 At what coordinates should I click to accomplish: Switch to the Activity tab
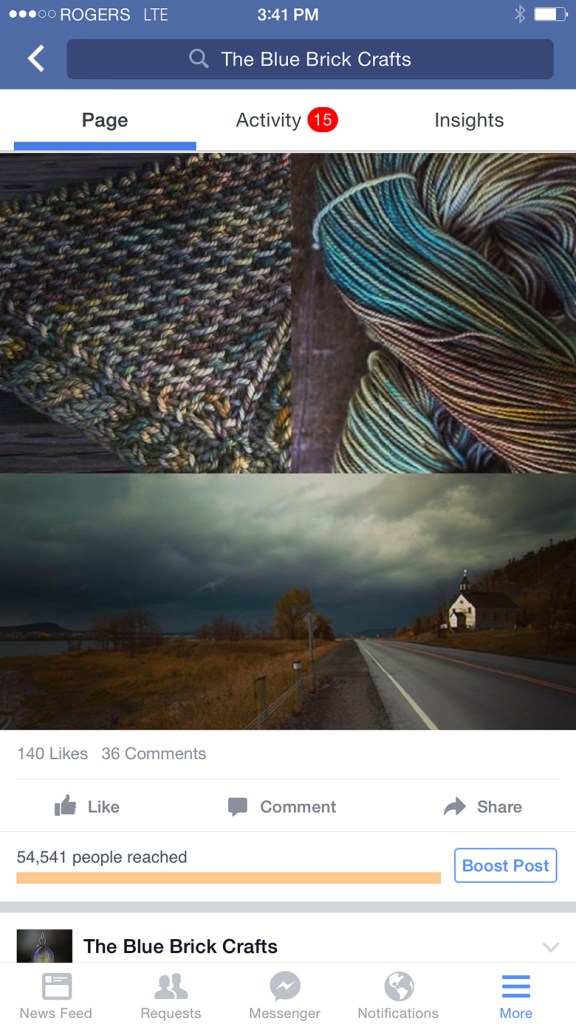[x=287, y=120]
